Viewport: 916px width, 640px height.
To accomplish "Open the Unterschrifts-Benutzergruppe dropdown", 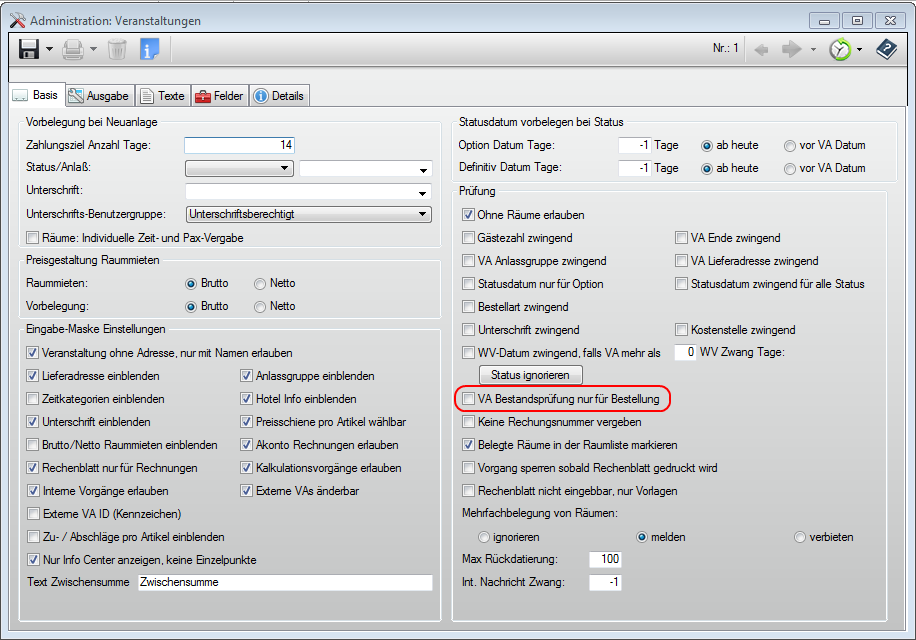I will point(424,214).
